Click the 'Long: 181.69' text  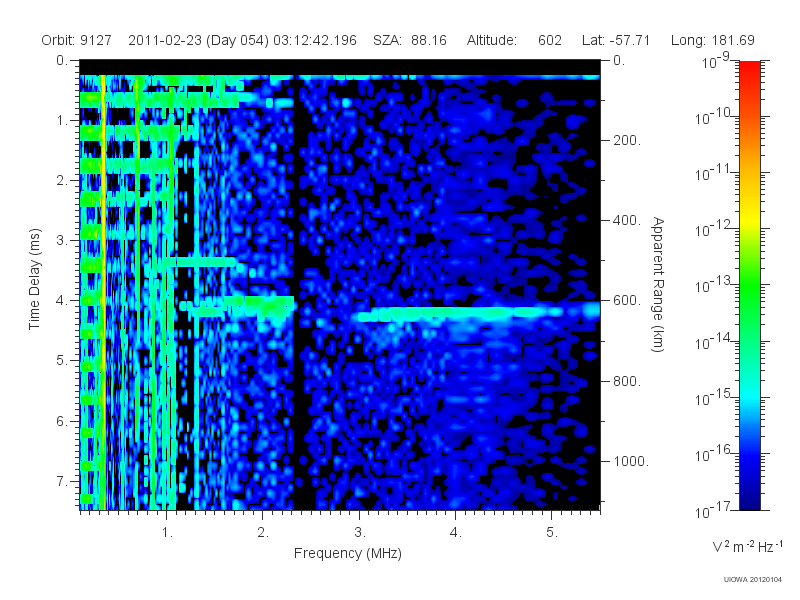point(713,40)
